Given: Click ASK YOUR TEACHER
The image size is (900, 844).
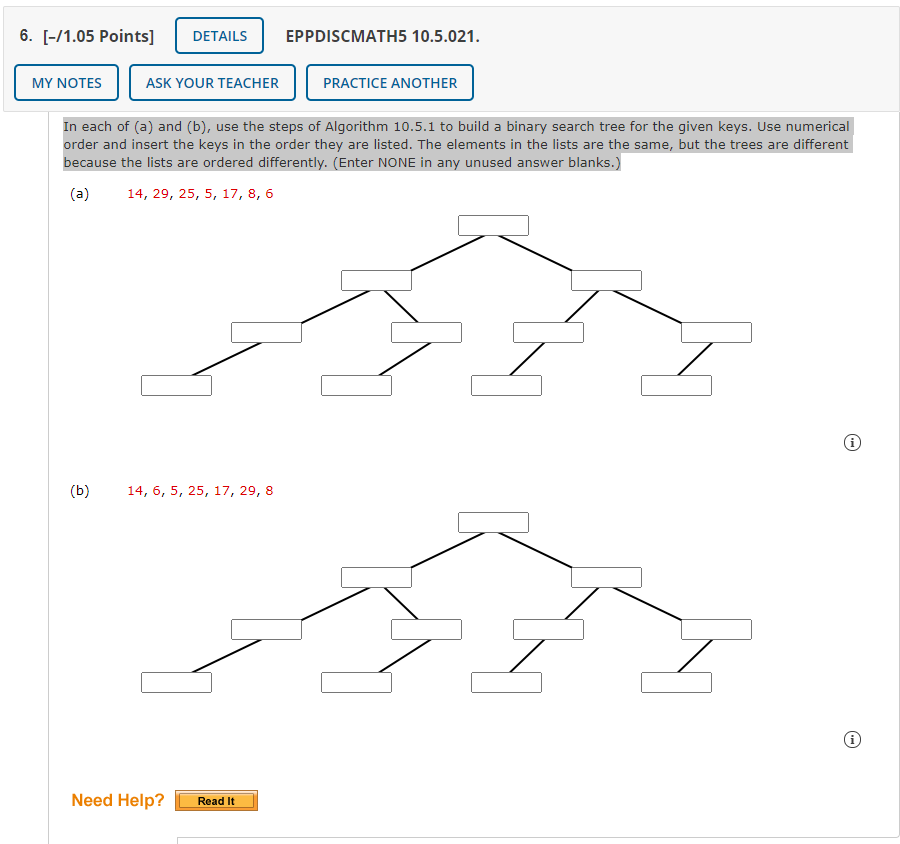Looking at the screenshot, I should [212, 82].
